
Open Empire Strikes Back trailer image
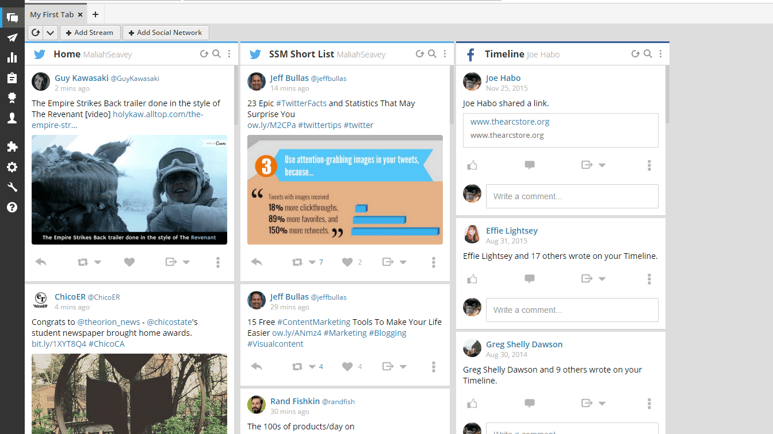click(x=129, y=190)
